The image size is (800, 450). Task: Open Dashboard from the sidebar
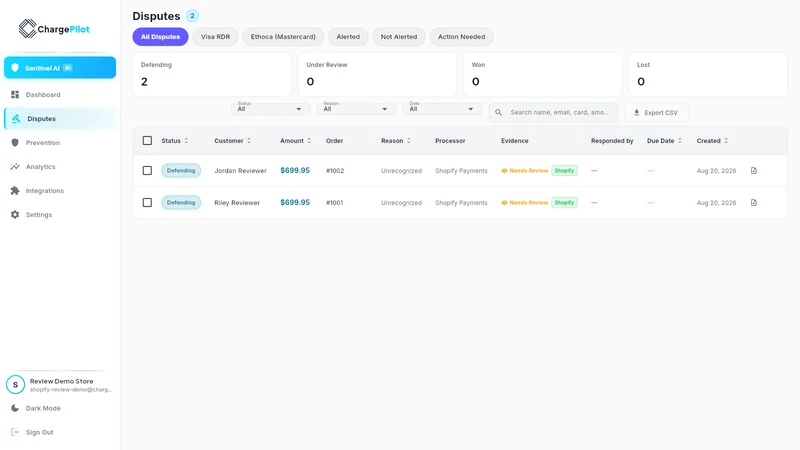pyautogui.click(x=60, y=94)
